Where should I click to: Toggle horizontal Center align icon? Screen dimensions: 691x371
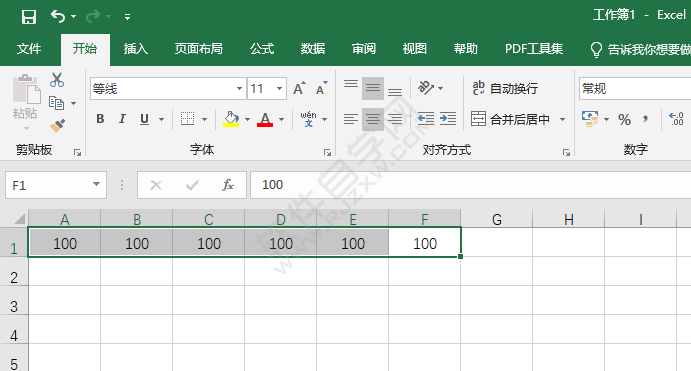coord(373,119)
